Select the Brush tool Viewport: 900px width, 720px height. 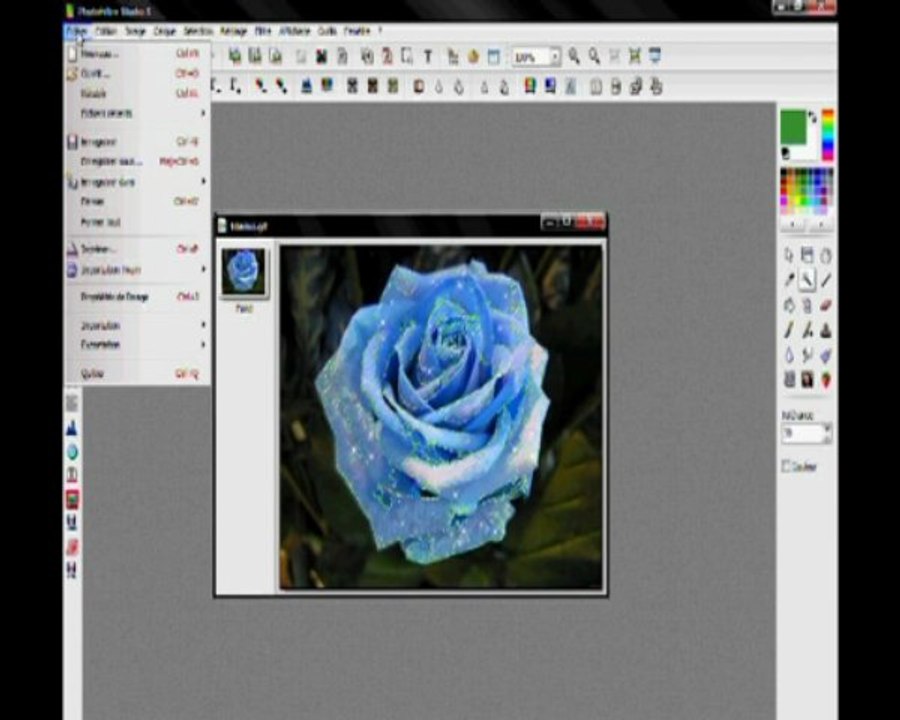click(789, 330)
